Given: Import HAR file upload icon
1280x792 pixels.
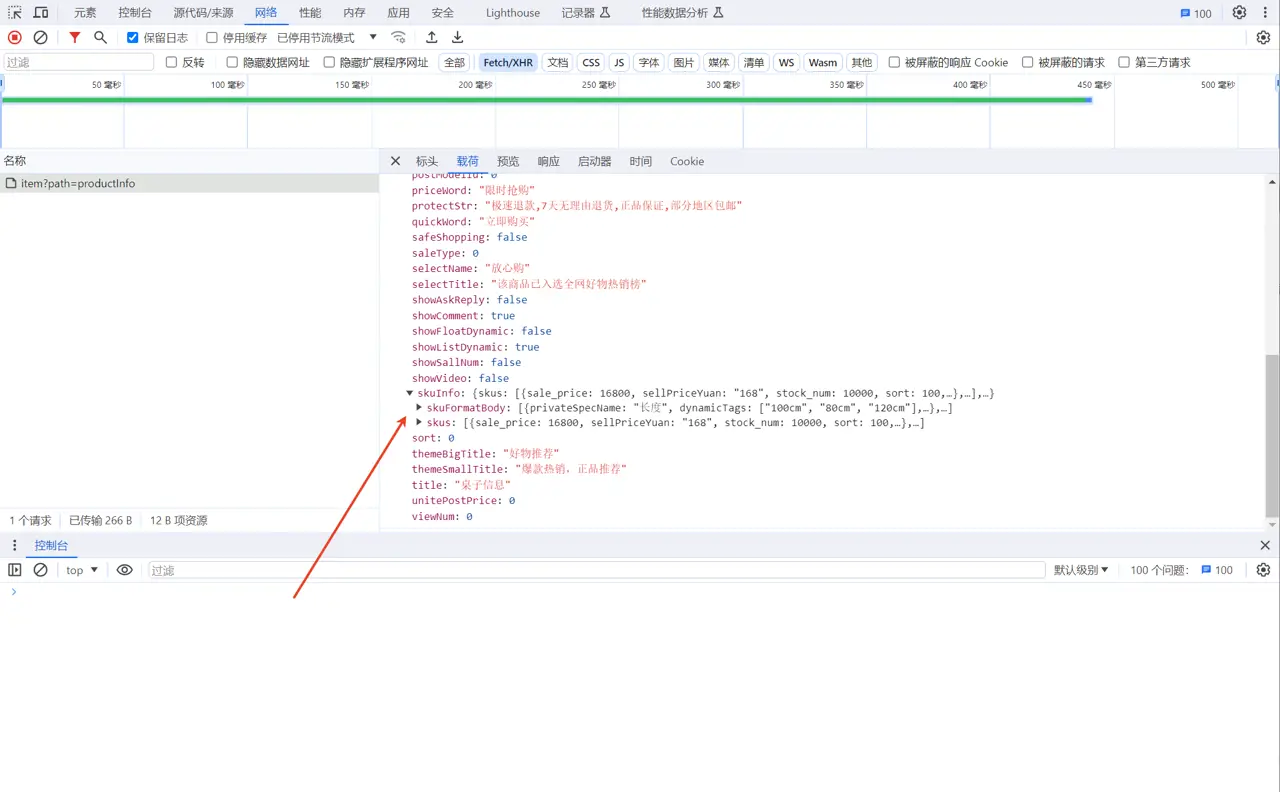Looking at the screenshot, I should (432, 37).
